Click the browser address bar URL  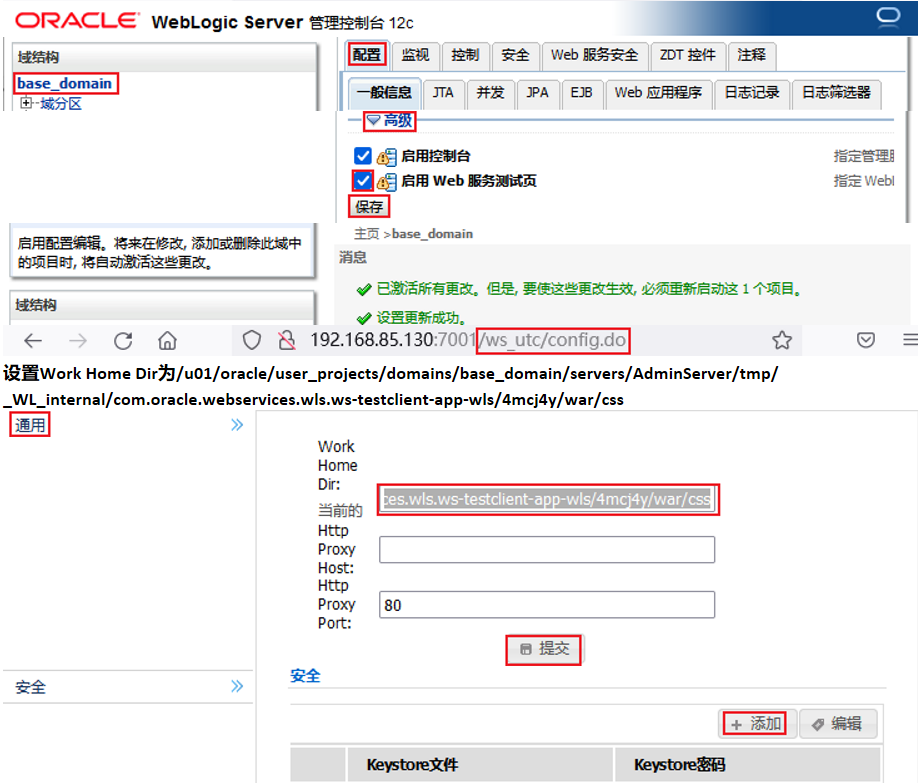(468, 340)
